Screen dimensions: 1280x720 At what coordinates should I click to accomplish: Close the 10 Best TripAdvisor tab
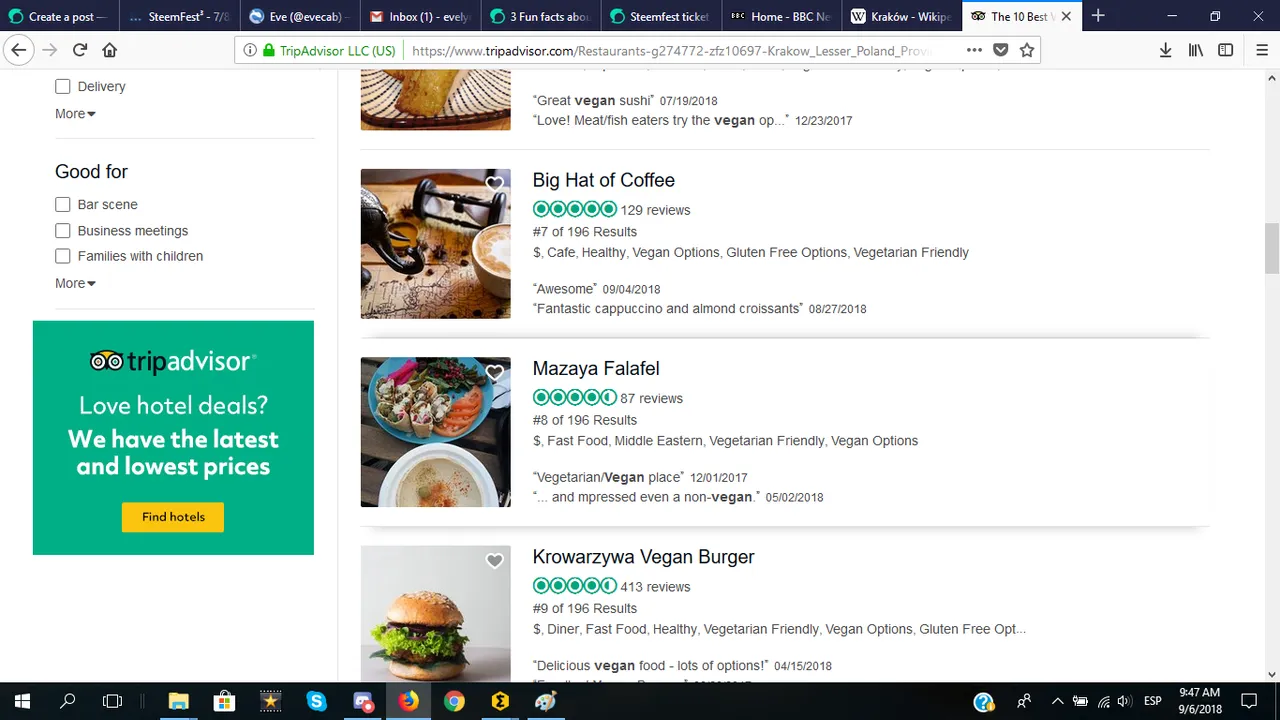click(x=1066, y=16)
